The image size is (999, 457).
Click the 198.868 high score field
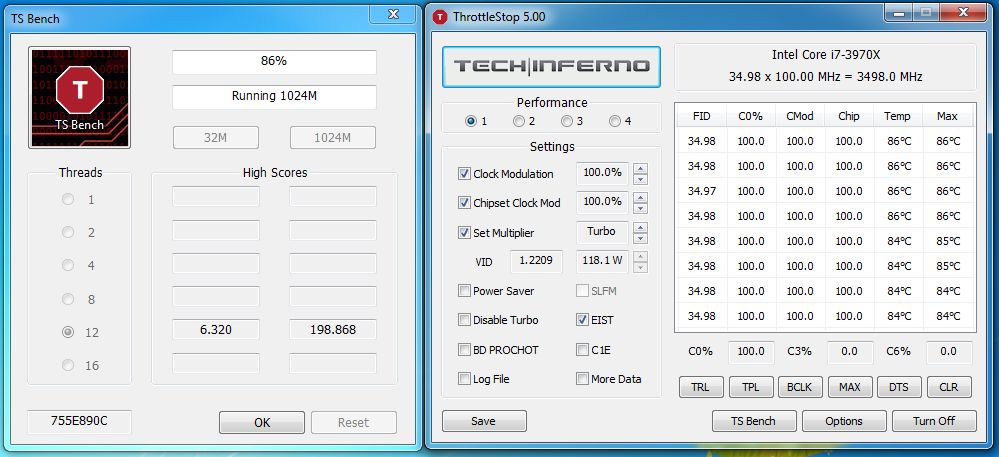pyautogui.click(x=333, y=330)
